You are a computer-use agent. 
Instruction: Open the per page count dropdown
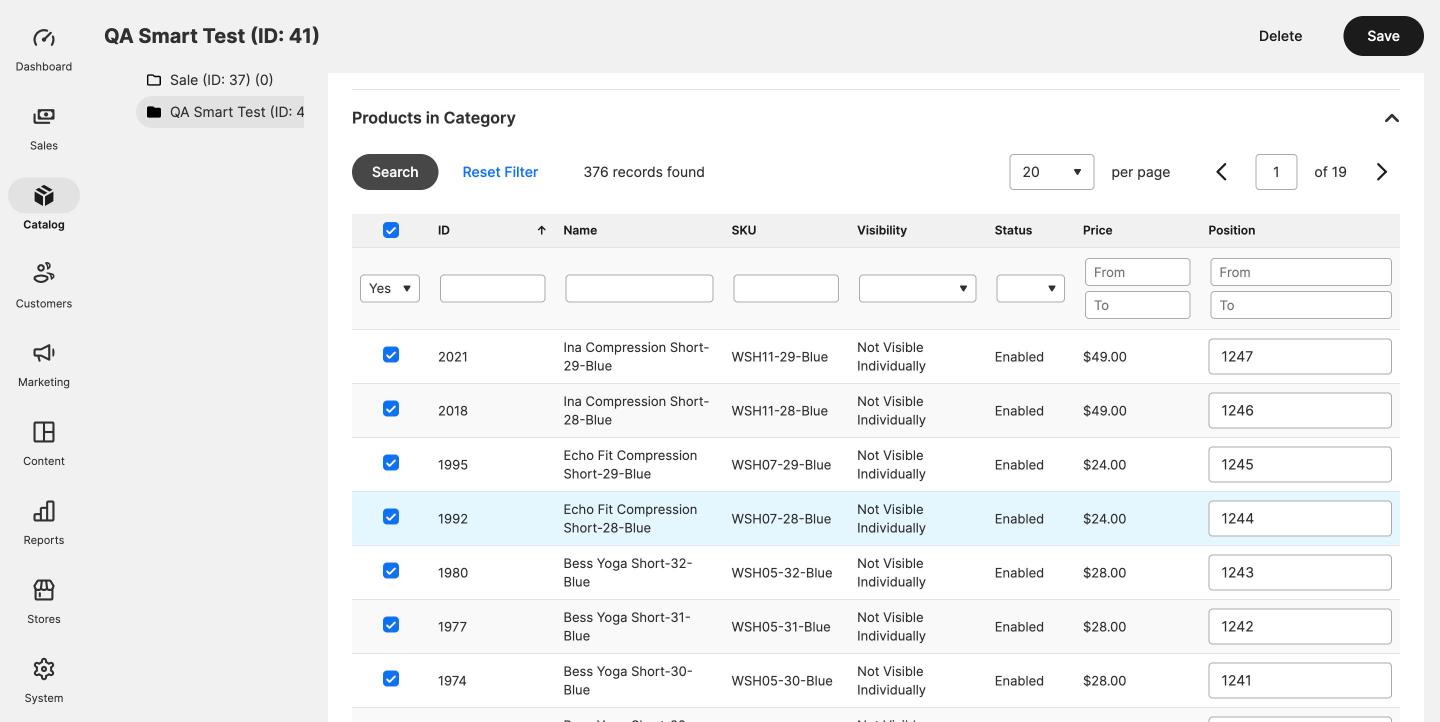pyautogui.click(x=1052, y=172)
